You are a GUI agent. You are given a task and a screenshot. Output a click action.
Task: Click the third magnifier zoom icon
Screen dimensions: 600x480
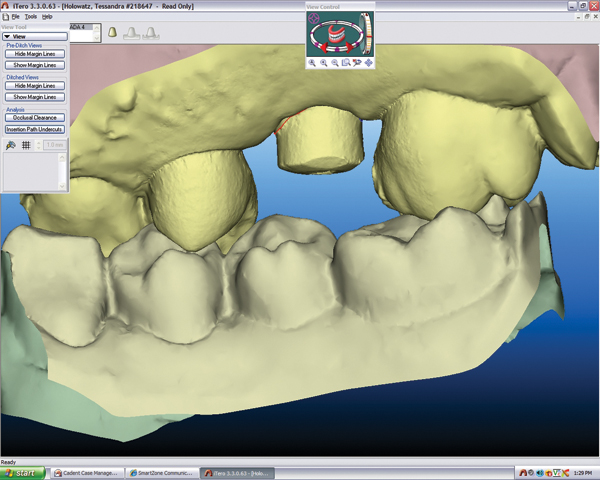coord(335,62)
